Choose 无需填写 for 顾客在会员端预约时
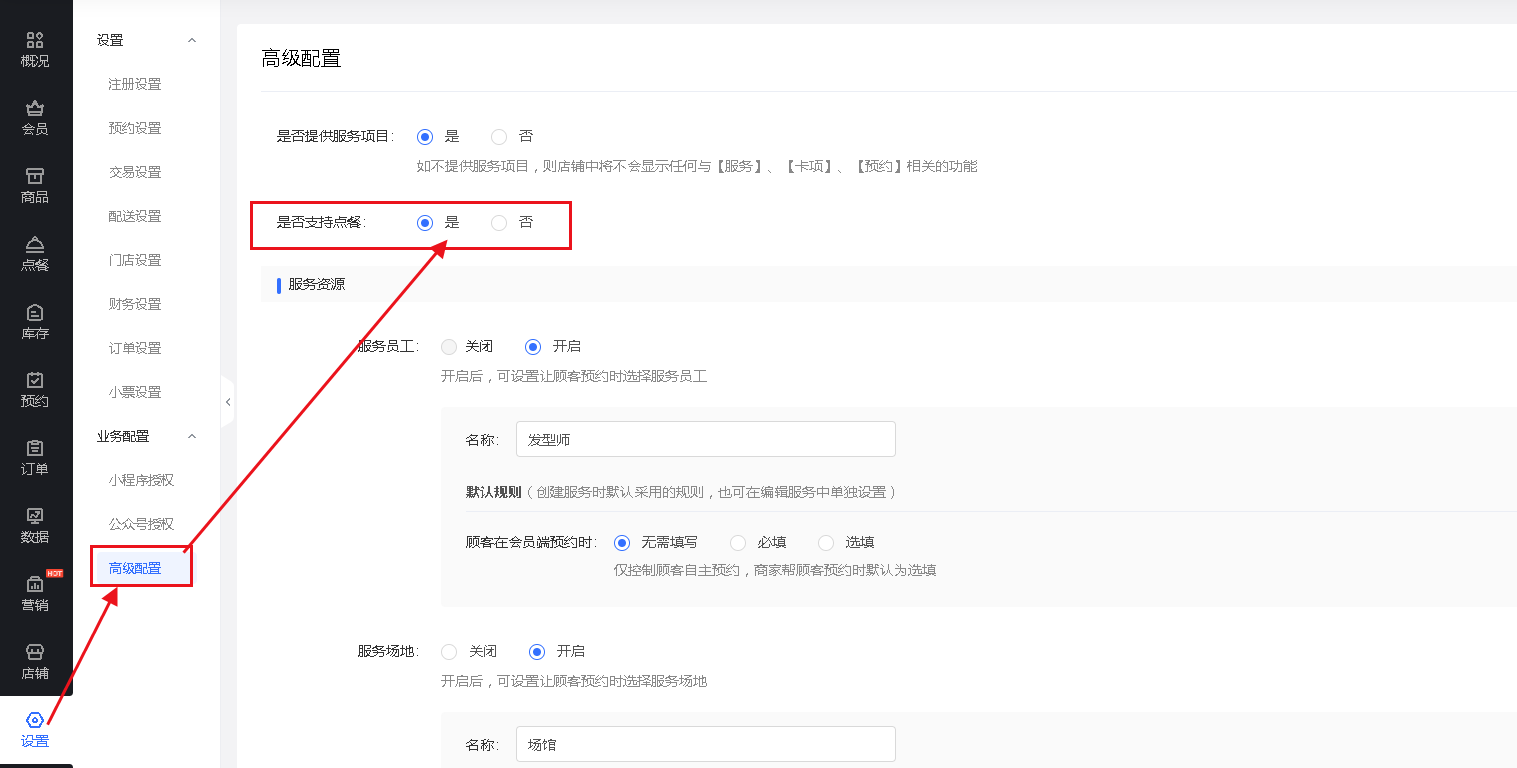The width and height of the screenshot is (1517, 768). tap(621, 543)
